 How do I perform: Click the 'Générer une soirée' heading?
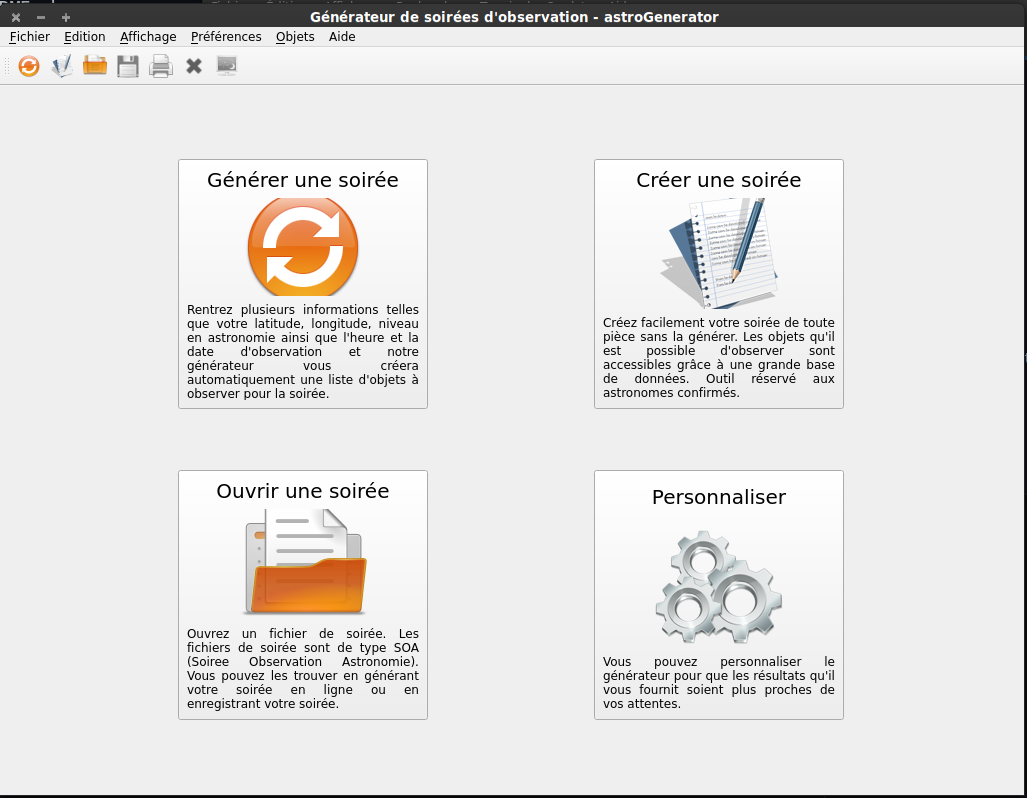click(x=303, y=180)
